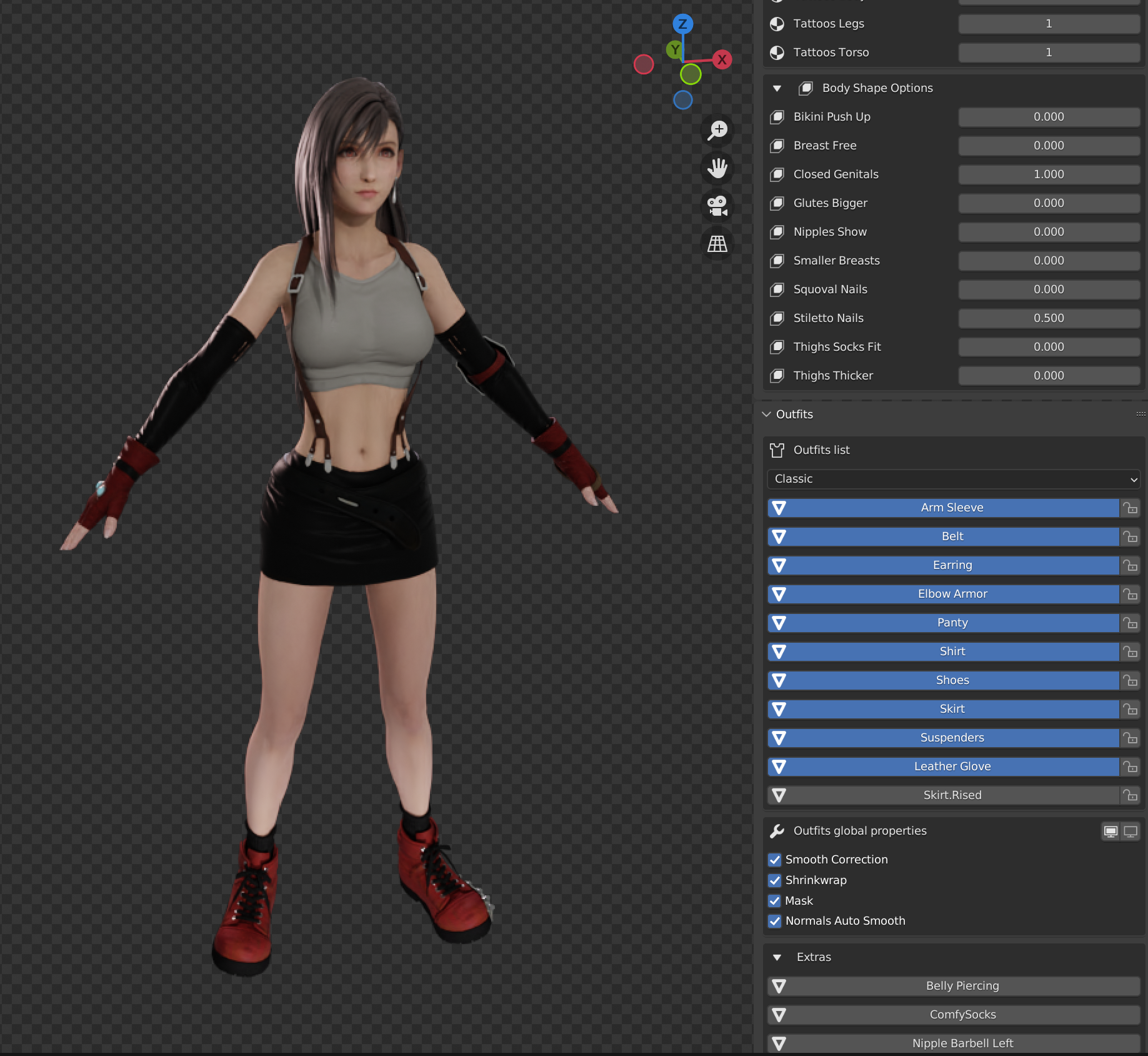Click the Outfits panel drag handle
This screenshot has height=1056, width=1148.
click(1141, 414)
